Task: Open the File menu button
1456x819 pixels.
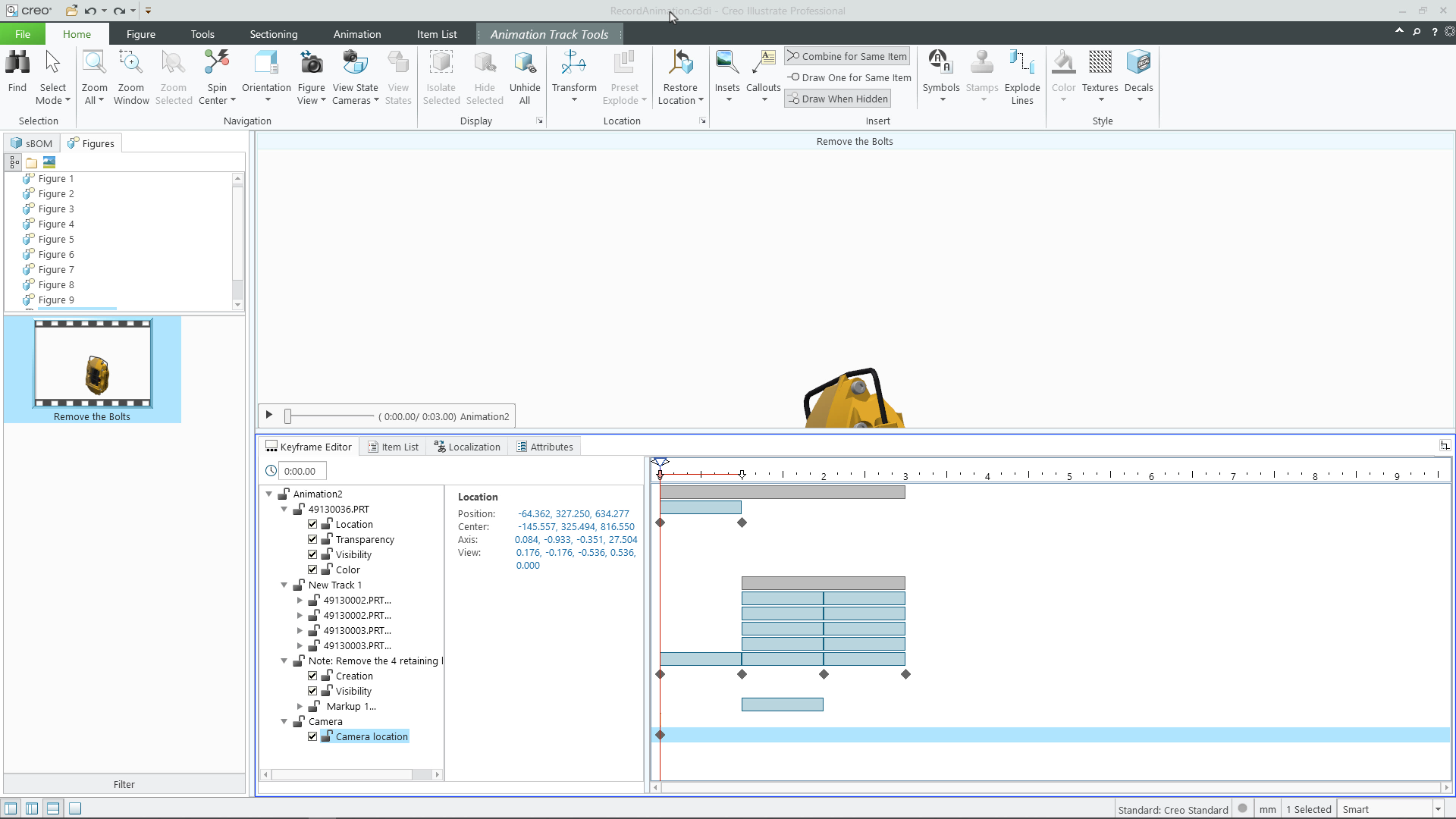Action: [23, 34]
